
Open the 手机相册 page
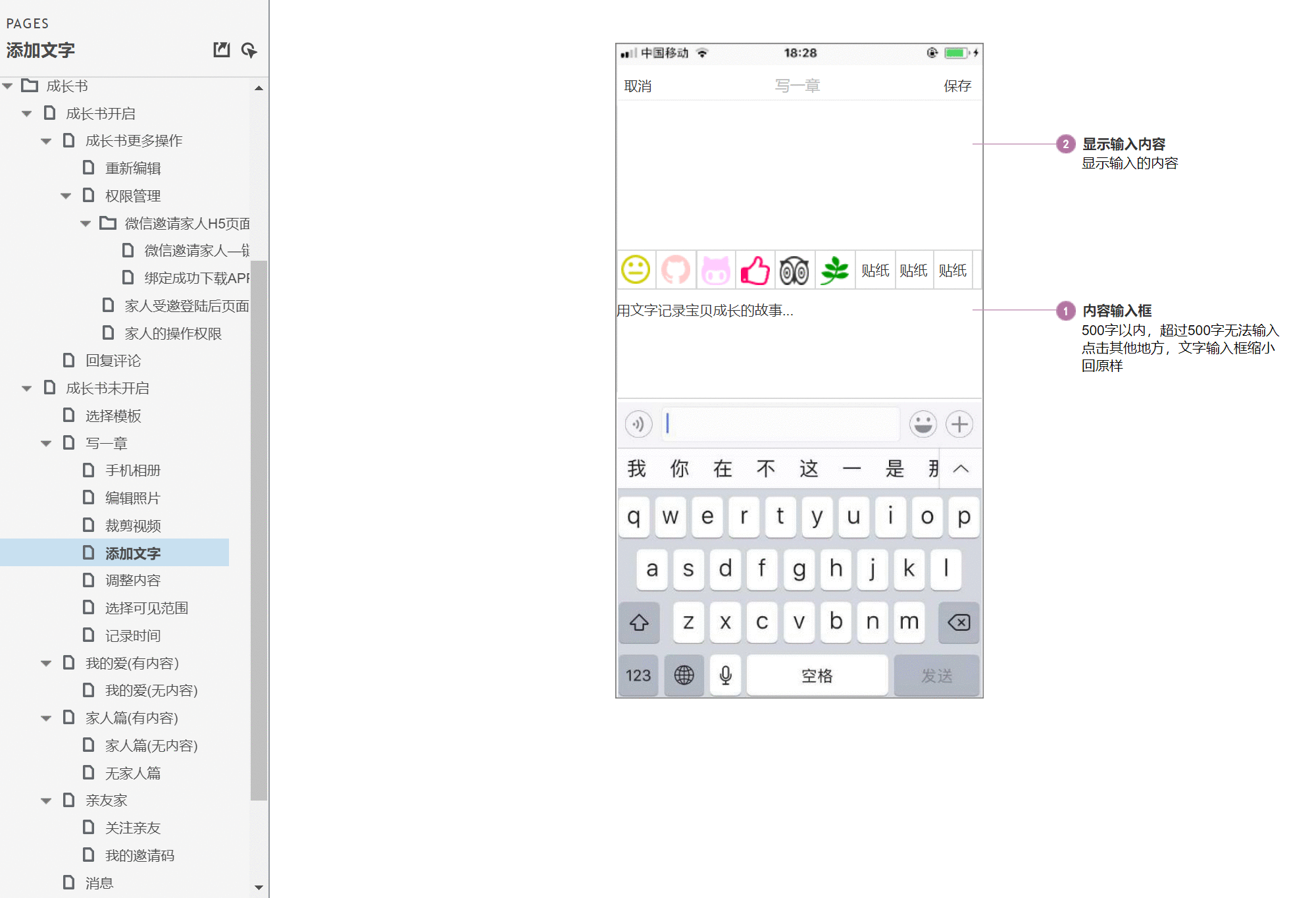[x=133, y=471]
